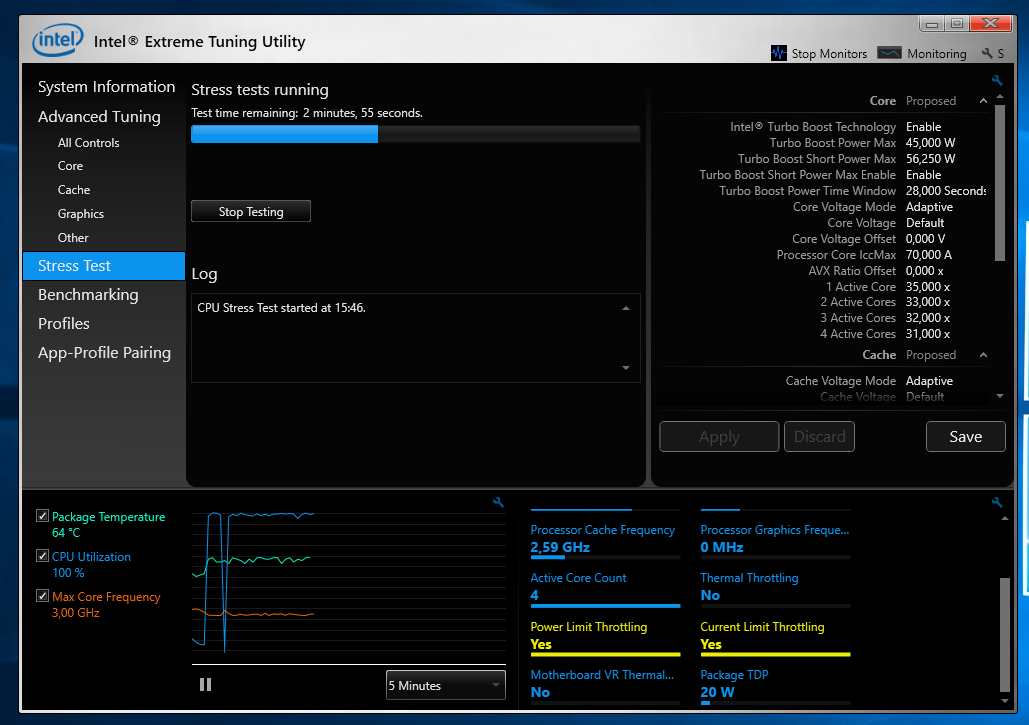
Task: Uncheck Package Temperature checkbox
Action: (43, 516)
